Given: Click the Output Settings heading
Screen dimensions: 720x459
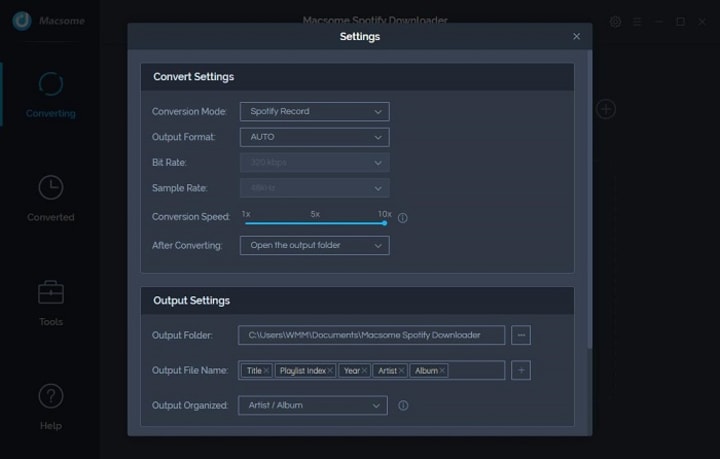Looking at the screenshot, I should 191,301.
